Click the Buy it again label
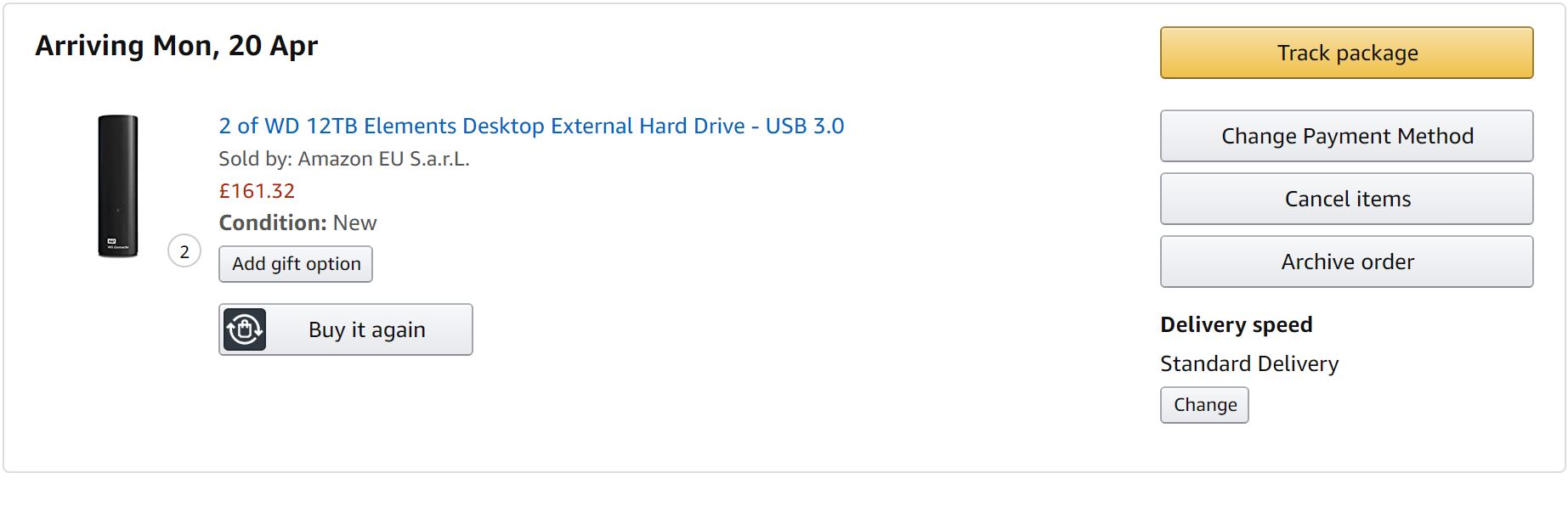The width and height of the screenshot is (1568, 529). 366,329
